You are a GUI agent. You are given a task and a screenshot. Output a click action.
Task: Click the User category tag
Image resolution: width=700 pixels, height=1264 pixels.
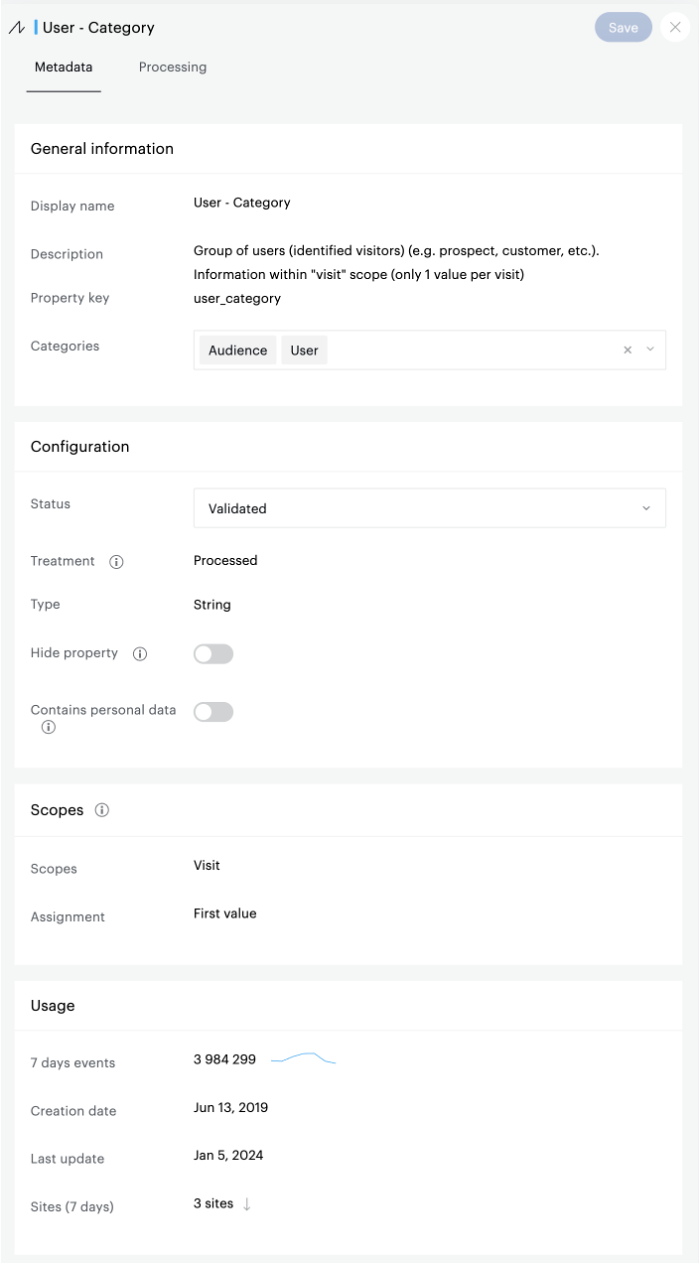(304, 351)
